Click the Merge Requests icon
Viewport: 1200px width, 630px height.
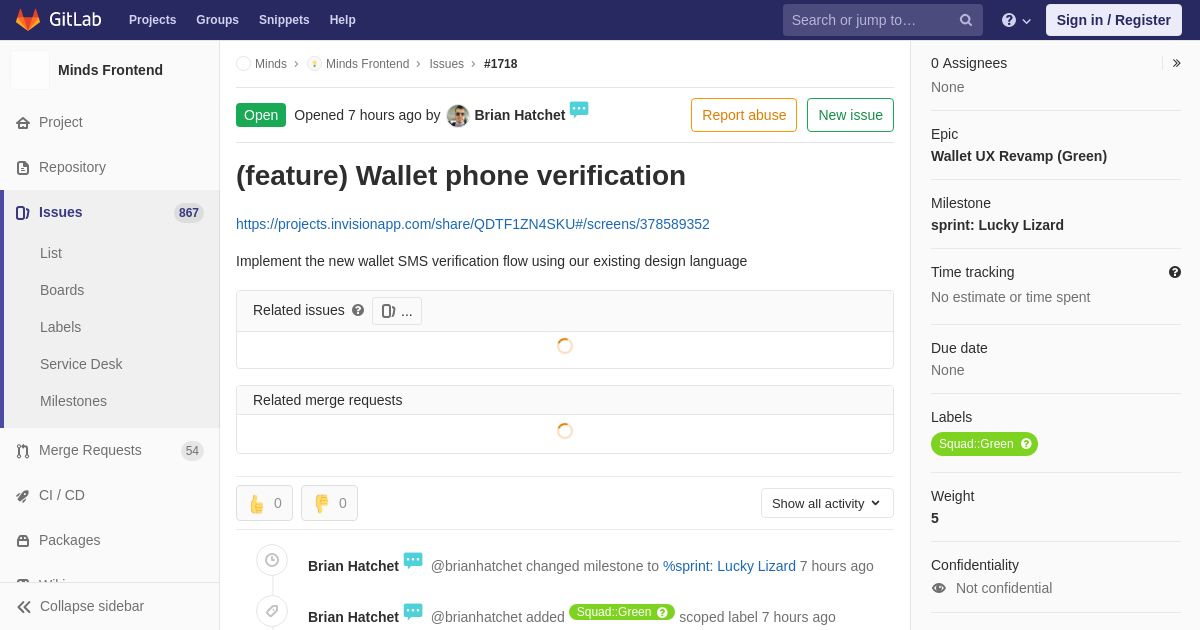tap(23, 450)
